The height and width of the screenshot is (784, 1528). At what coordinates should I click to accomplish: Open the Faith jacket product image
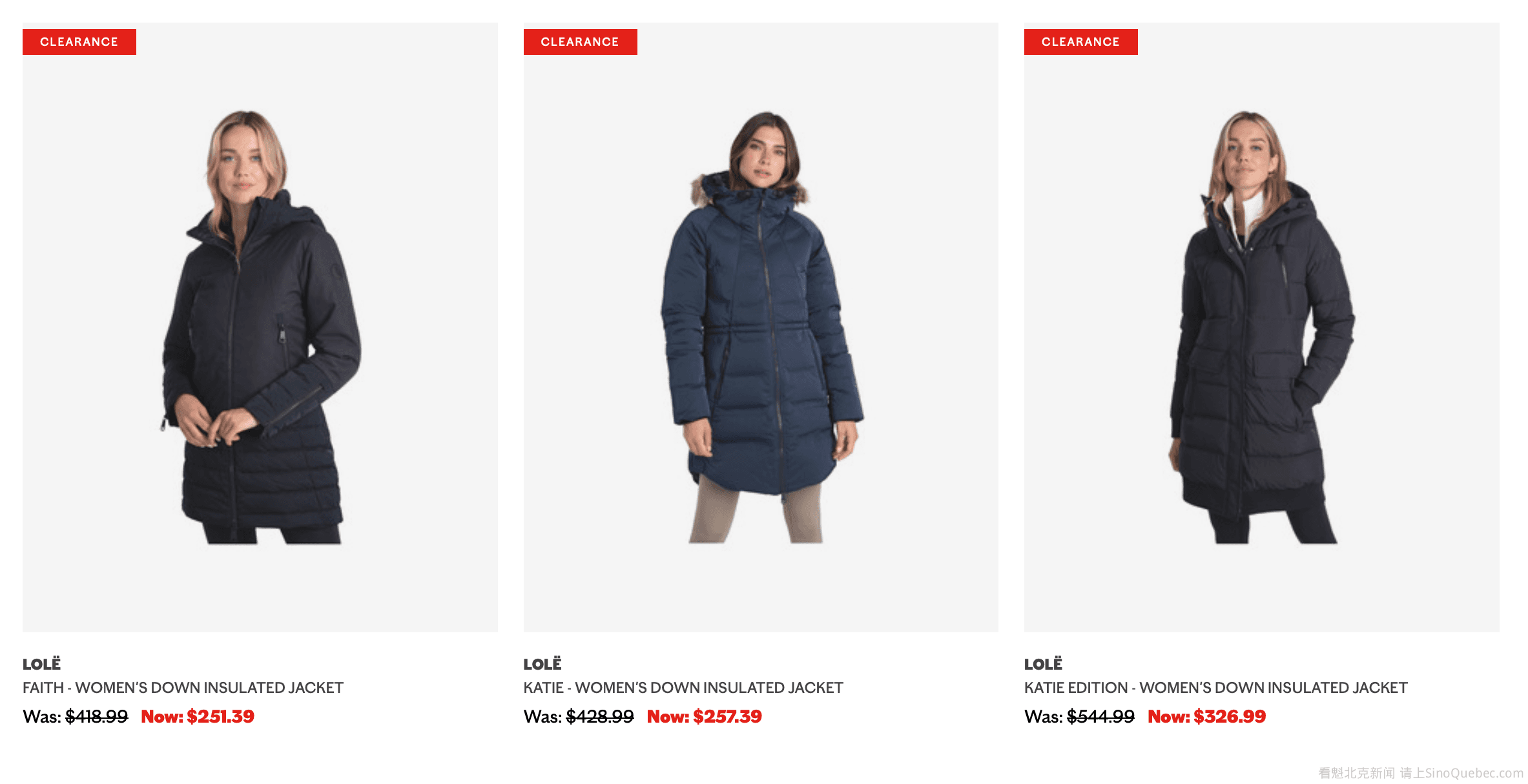[x=260, y=327]
